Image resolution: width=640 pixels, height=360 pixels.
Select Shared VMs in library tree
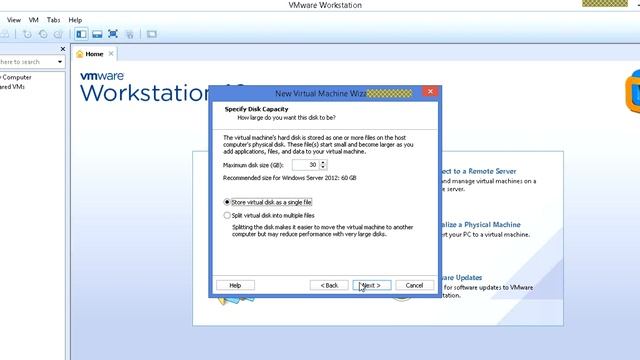12,87
